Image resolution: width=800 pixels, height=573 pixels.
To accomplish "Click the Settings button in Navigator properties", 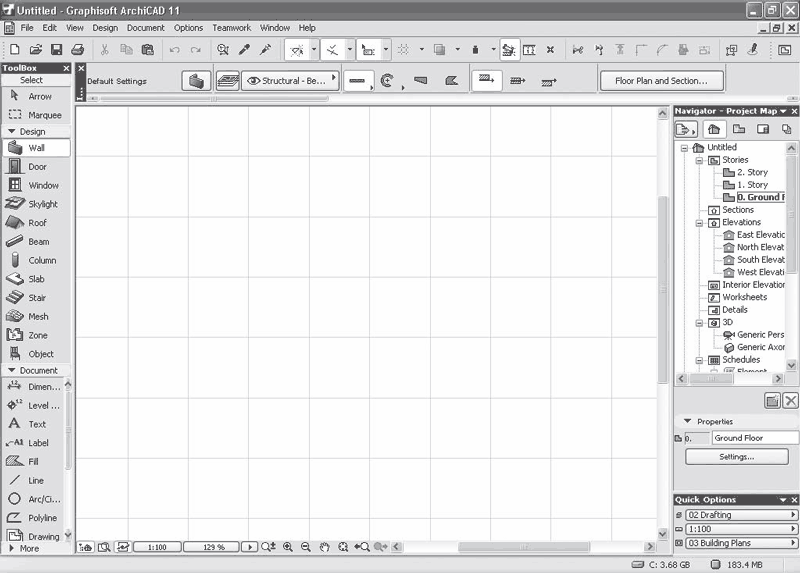I will coord(736,457).
